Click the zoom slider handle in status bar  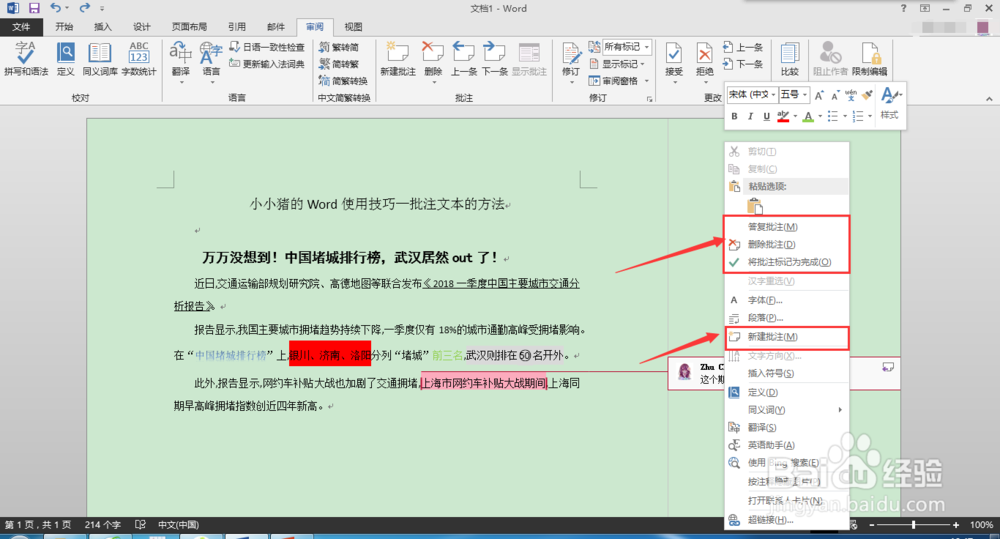914,524
